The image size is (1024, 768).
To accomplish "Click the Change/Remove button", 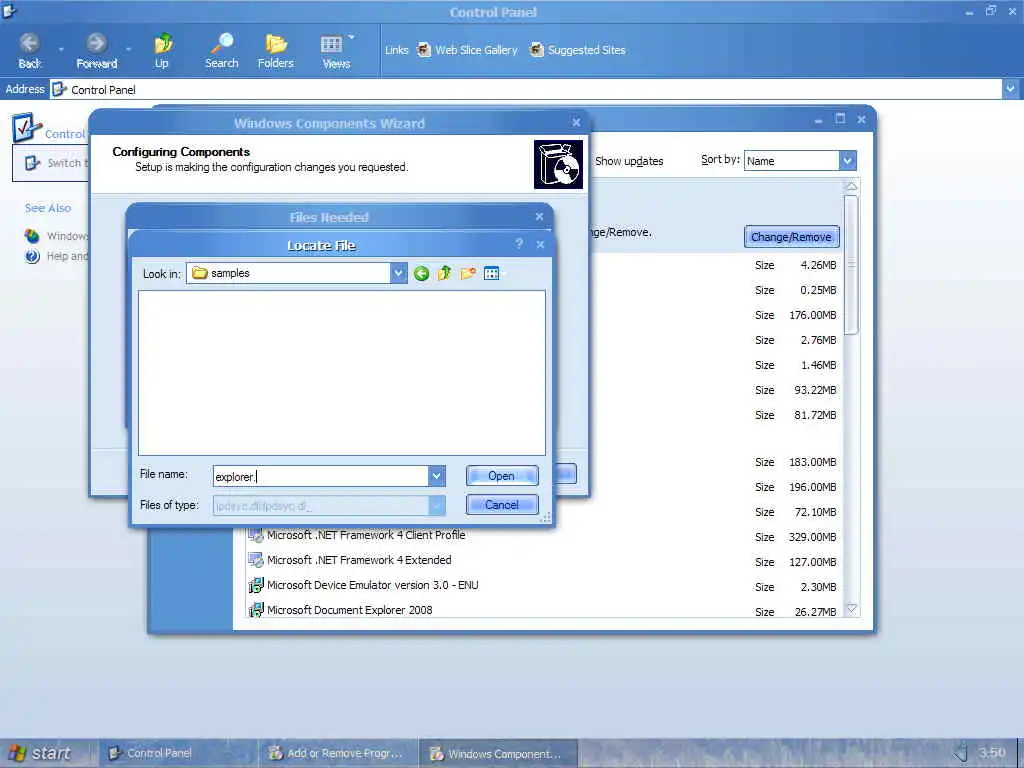I will pos(791,236).
